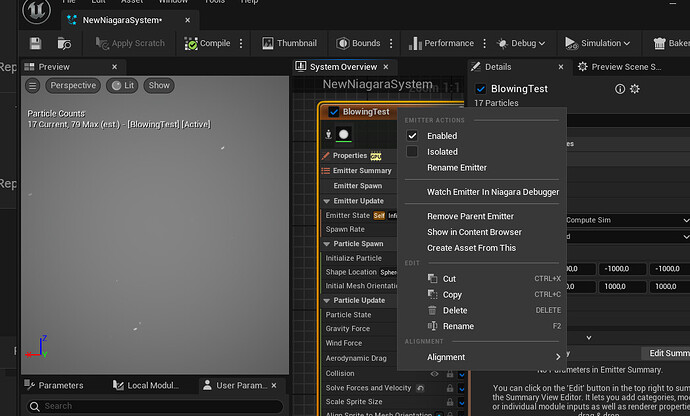Open the Perspective view mode dropdown
Image resolution: width=690 pixels, height=416 pixels.
point(73,85)
